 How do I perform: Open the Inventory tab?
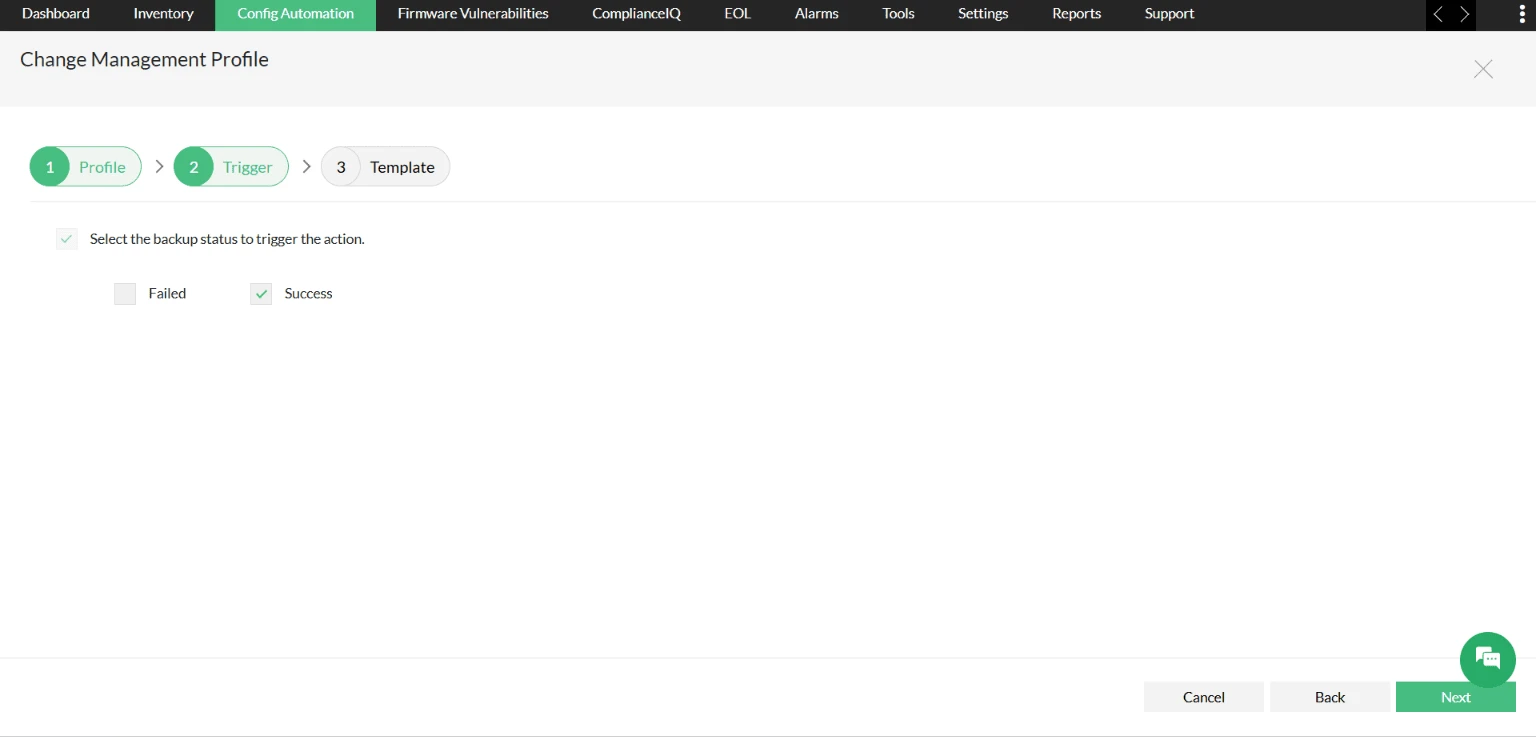point(163,14)
